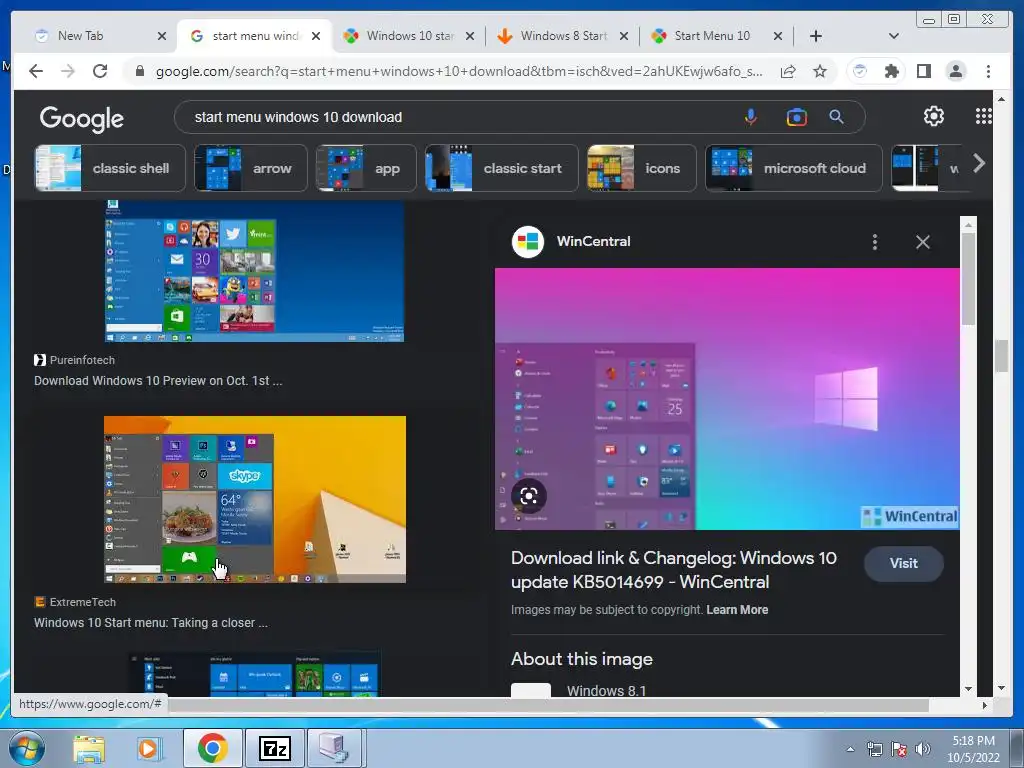1024x768 pixels.
Task: Open a new tab with the plus button
Action: 816,36
